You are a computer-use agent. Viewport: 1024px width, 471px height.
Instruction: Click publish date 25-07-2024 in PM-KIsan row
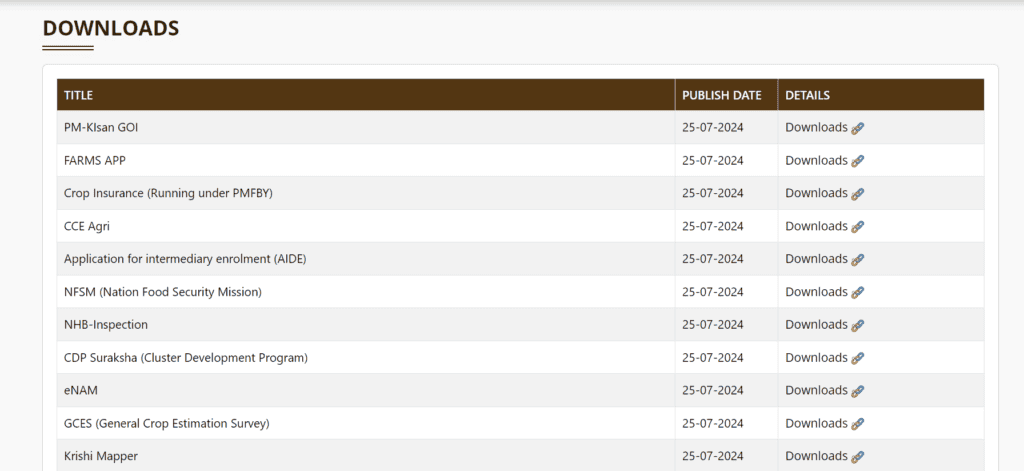(712, 127)
